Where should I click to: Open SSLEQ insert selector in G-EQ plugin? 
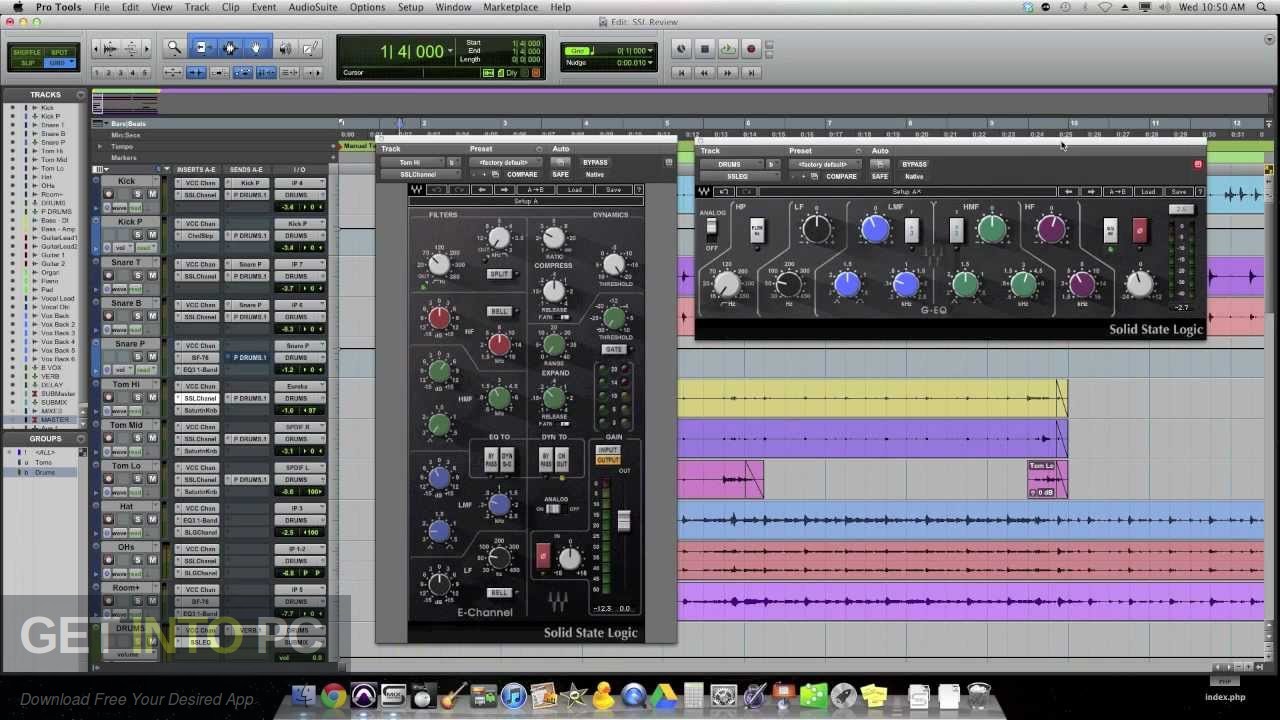pyautogui.click(x=738, y=176)
